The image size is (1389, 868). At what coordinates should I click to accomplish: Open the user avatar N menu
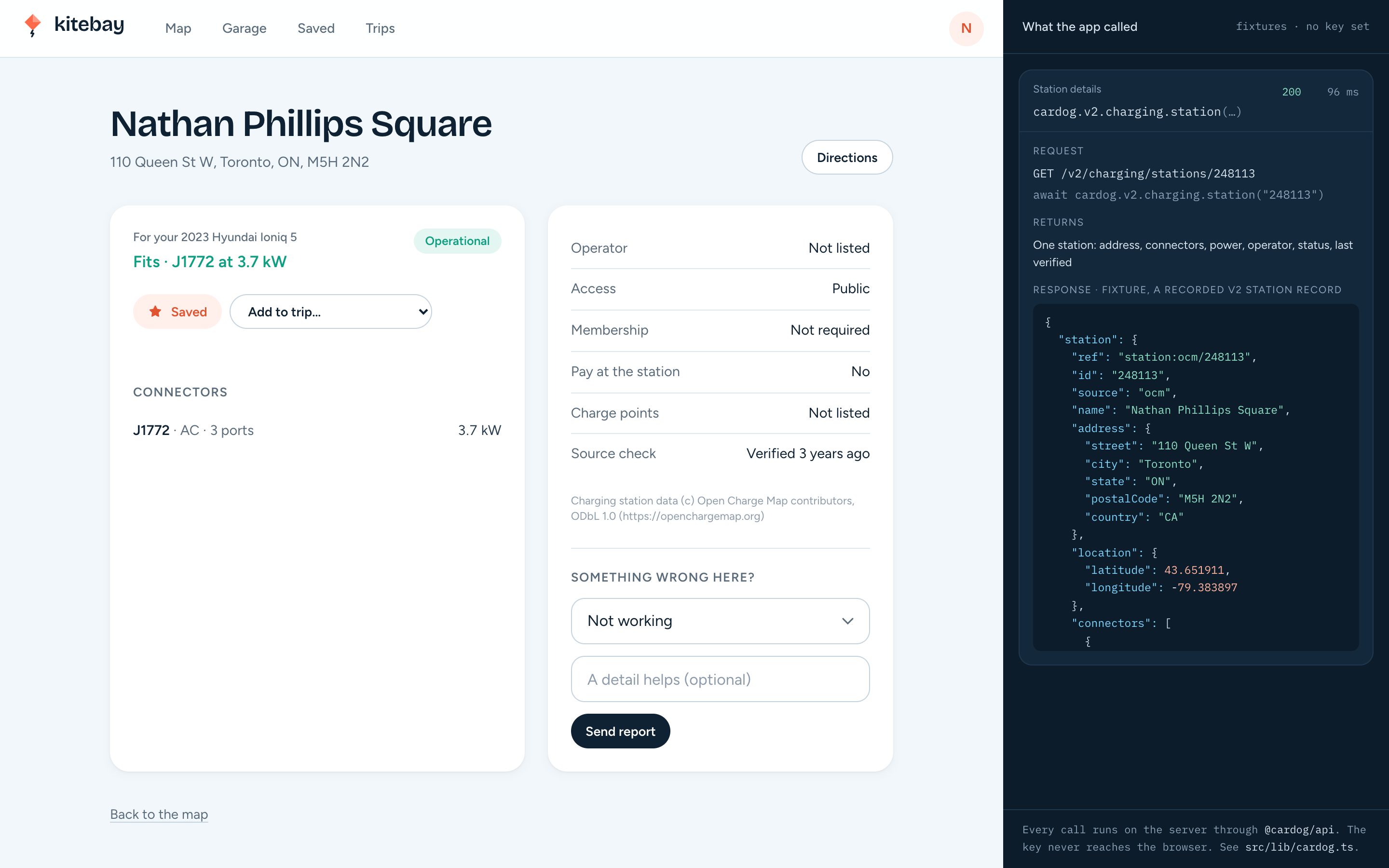tap(966, 28)
